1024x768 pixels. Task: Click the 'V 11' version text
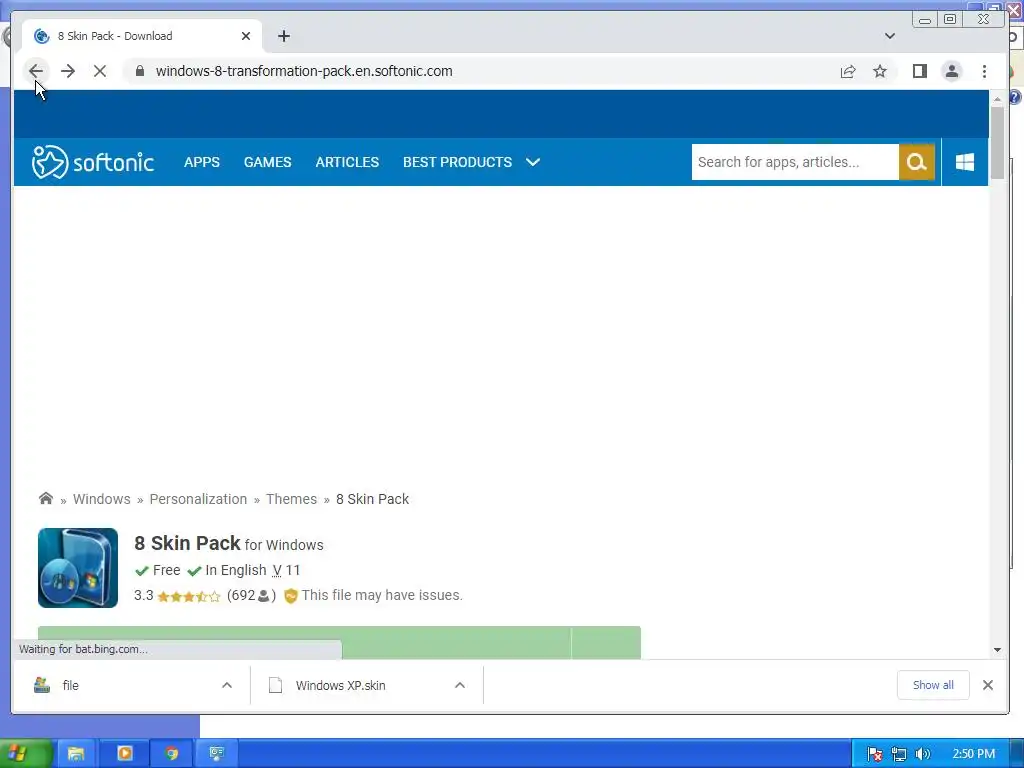click(x=286, y=570)
